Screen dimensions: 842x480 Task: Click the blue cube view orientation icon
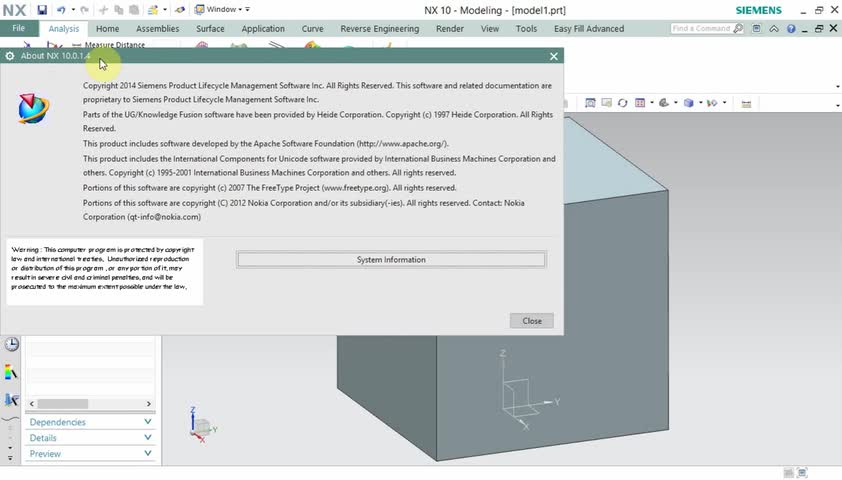[x=688, y=103]
